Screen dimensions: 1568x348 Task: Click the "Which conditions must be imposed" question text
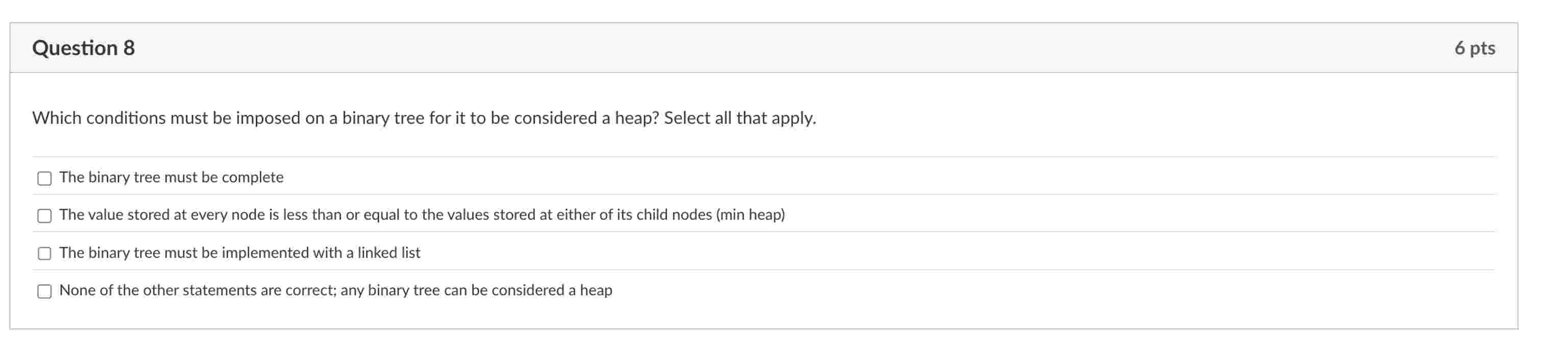coord(157,118)
